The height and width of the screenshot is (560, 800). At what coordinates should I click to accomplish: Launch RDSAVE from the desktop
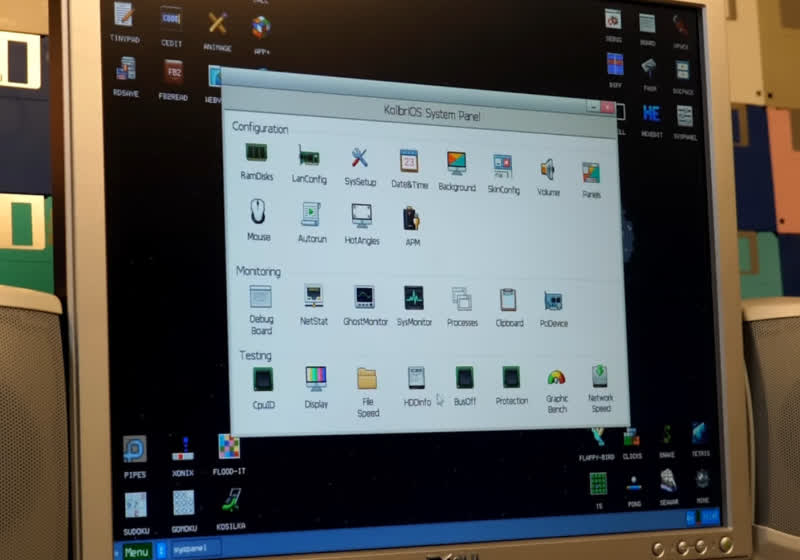click(x=126, y=77)
